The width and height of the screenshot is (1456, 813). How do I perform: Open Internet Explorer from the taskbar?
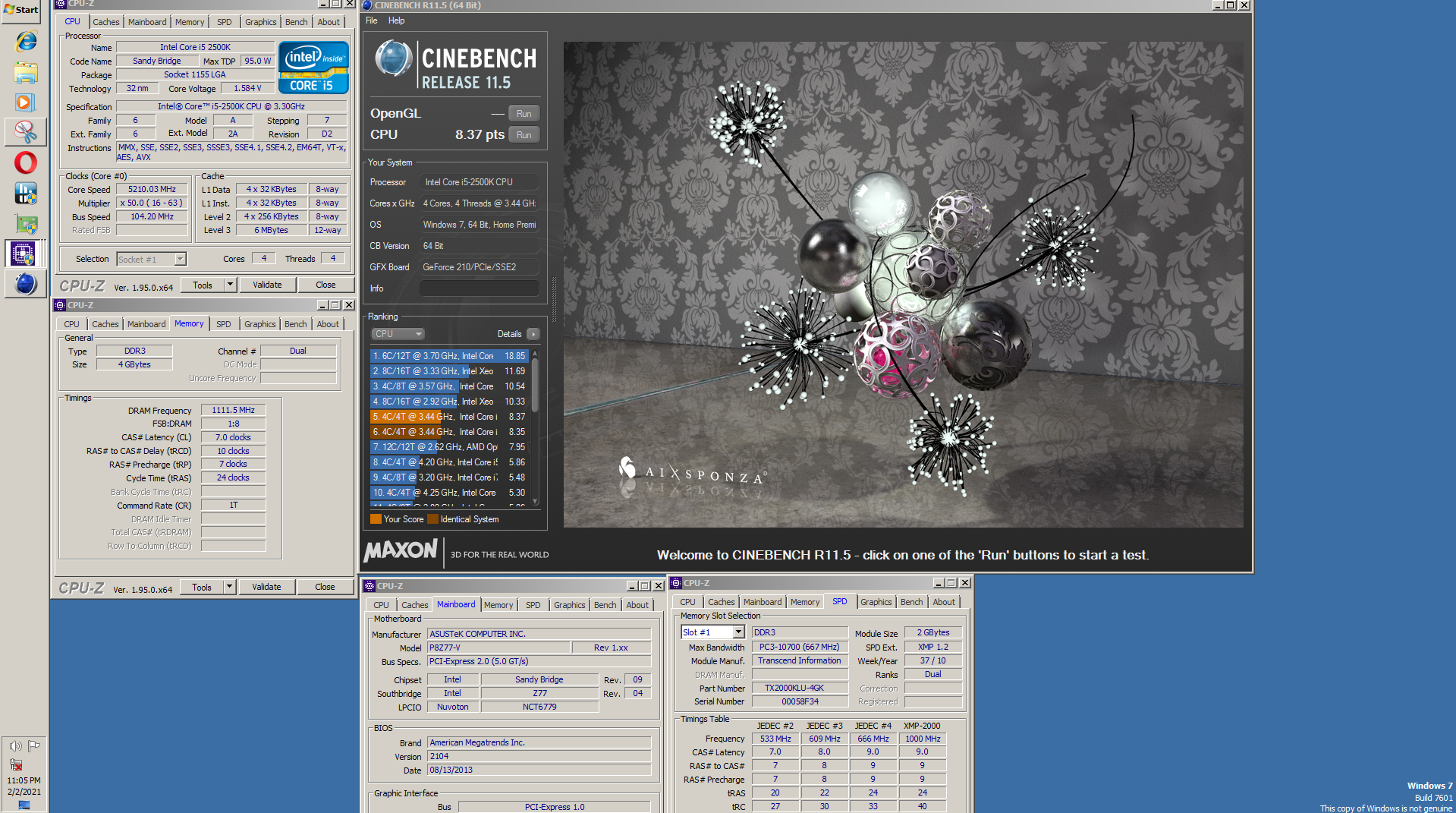point(25,42)
